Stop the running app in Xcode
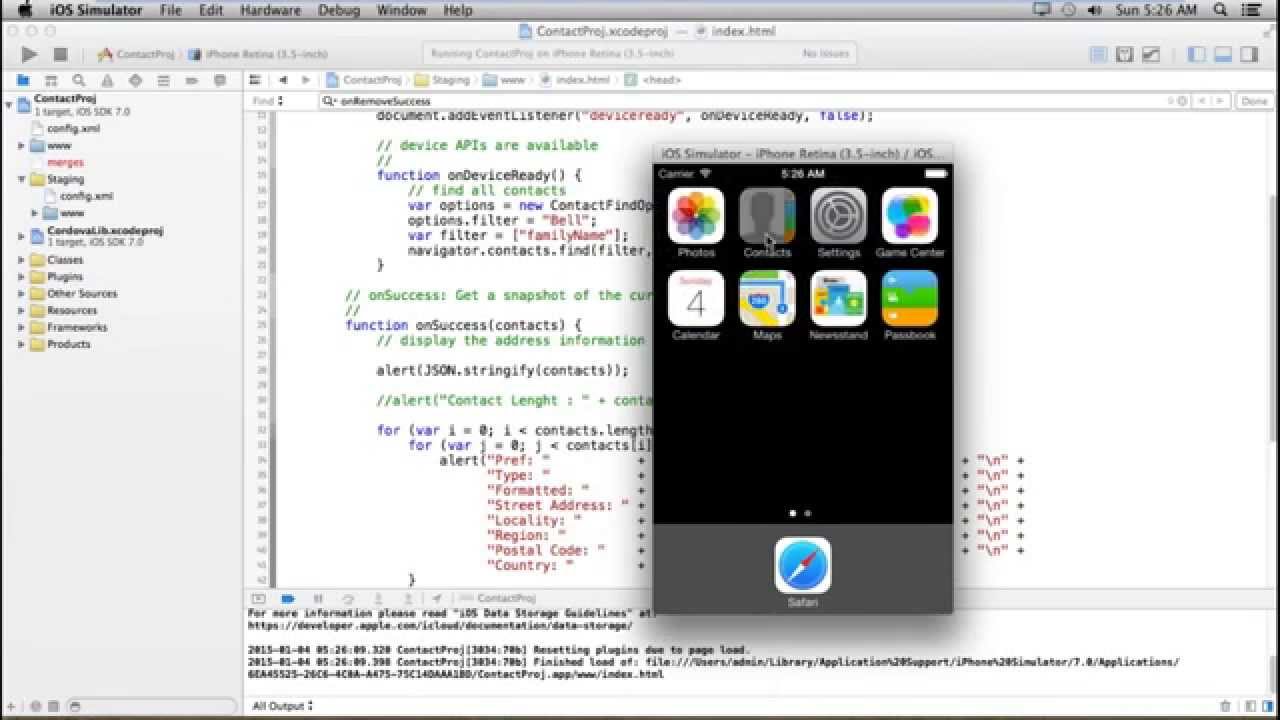1280x720 pixels. pyautogui.click(x=60, y=54)
